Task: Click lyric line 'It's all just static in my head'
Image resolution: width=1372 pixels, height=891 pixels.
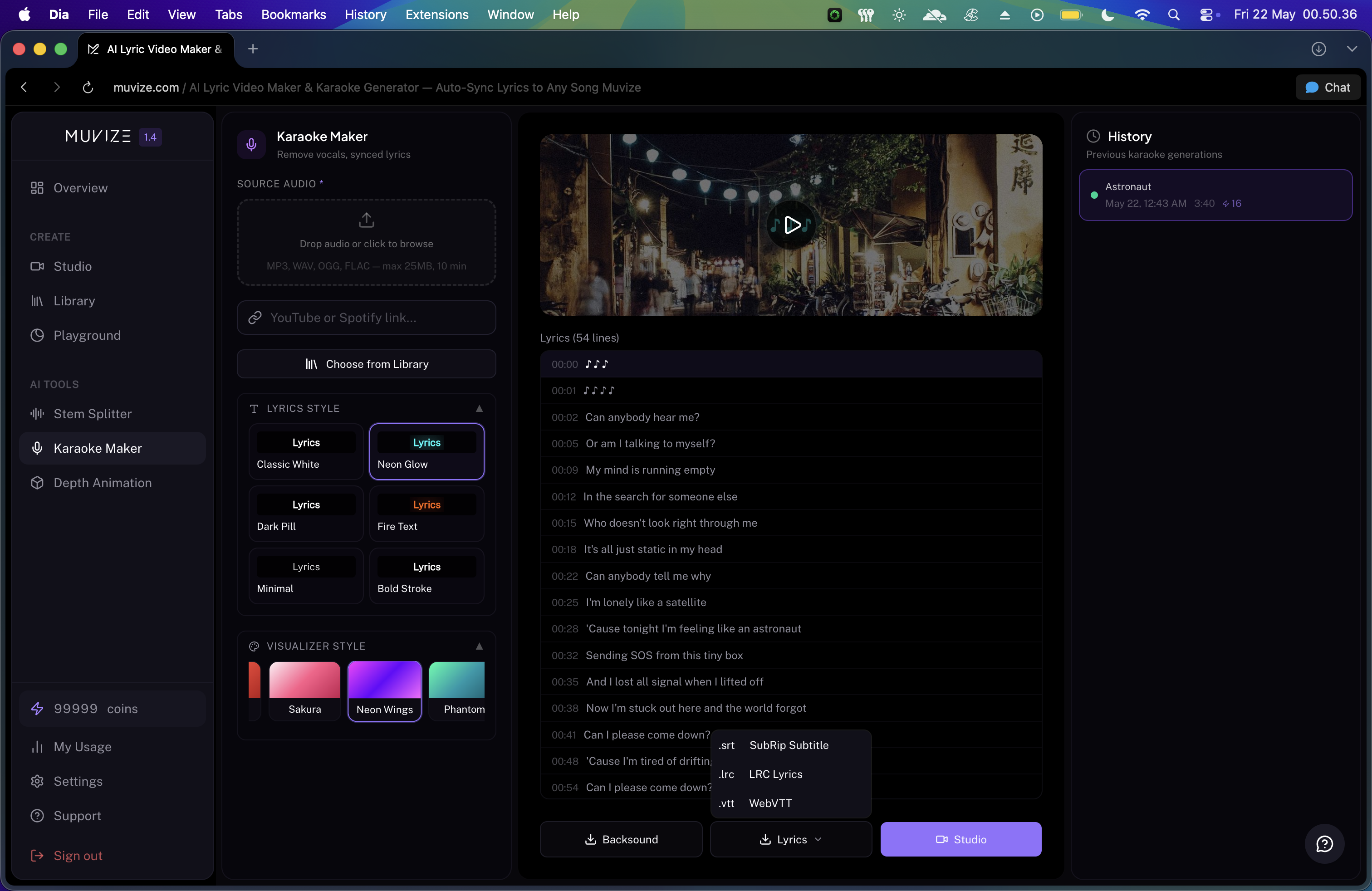Action: point(791,550)
